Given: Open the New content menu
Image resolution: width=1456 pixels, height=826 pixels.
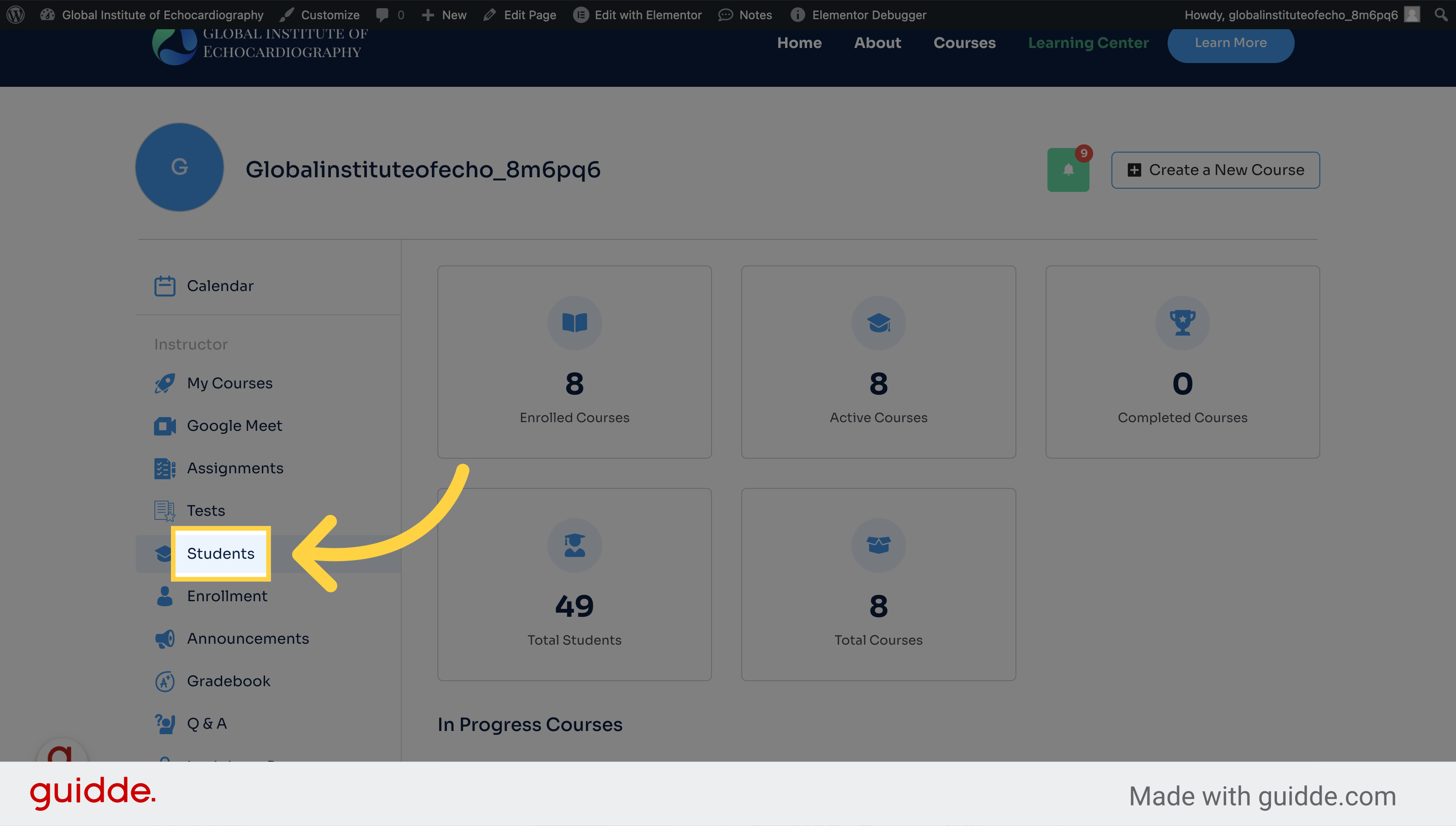Looking at the screenshot, I should 444,15.
